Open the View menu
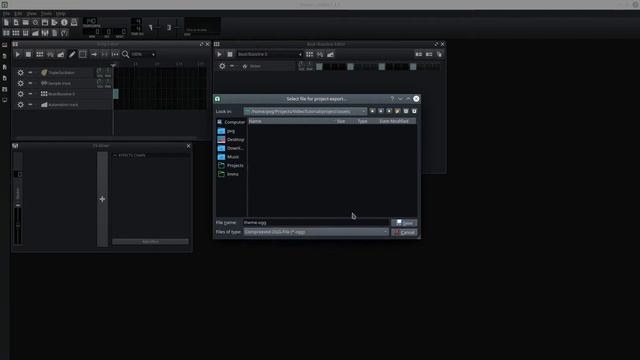640x360 pixels. point(31,13)
